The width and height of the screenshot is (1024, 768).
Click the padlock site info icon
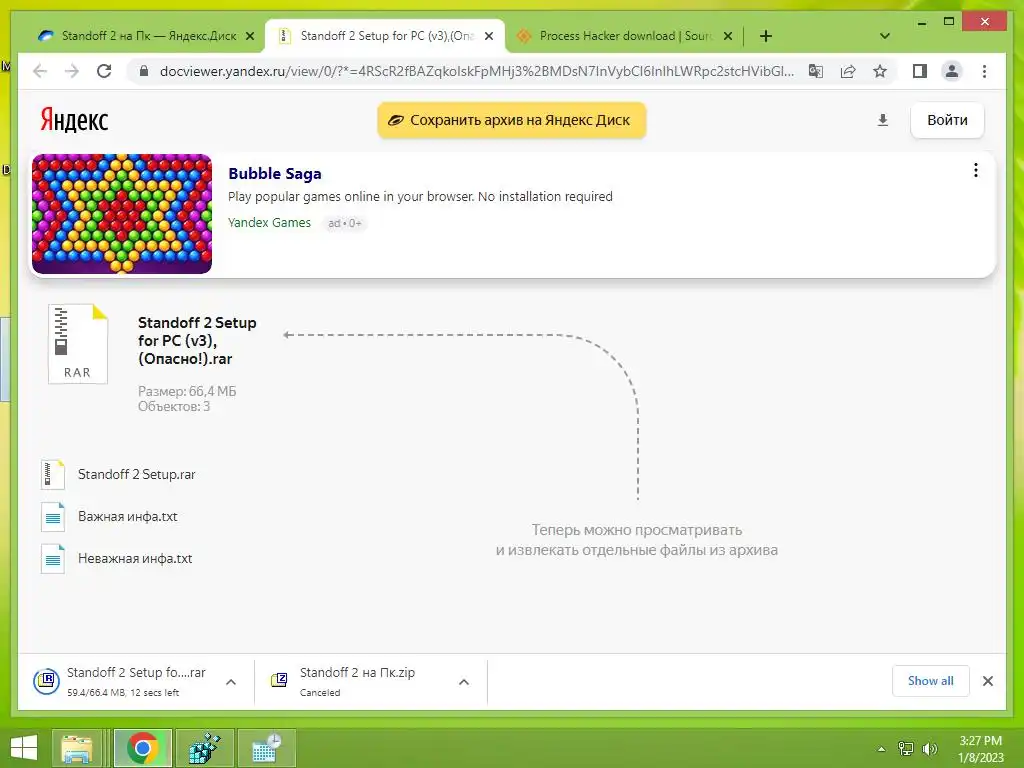click(x=144, y=71)
